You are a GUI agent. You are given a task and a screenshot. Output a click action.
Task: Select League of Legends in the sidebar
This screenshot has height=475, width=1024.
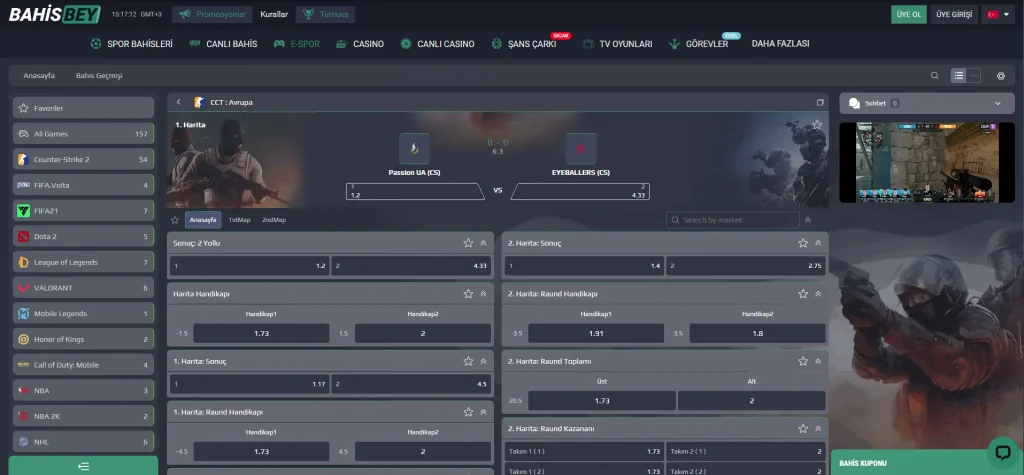click(84, 262)
